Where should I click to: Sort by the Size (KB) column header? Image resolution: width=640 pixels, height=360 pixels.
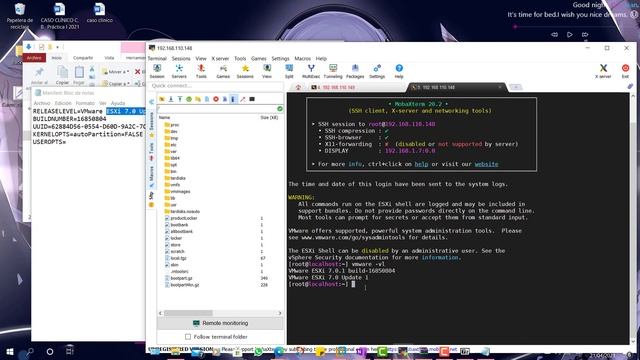(269, 118)
